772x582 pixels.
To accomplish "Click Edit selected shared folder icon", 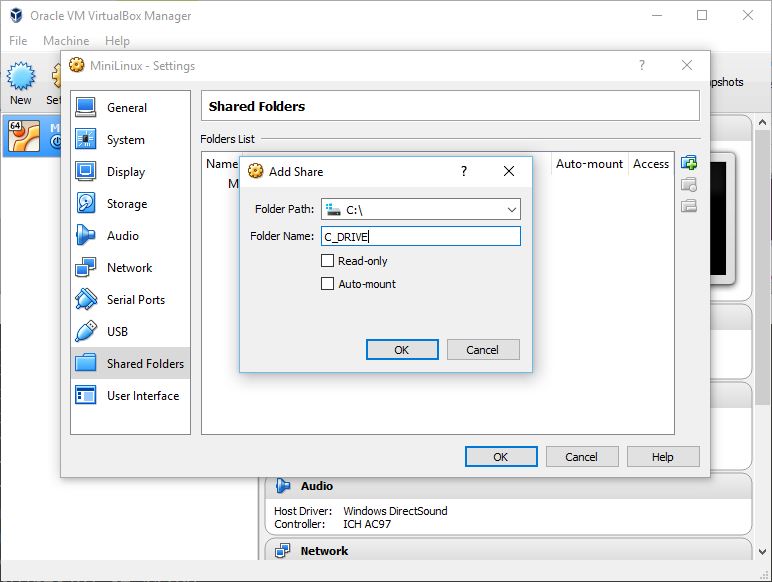I will coord(689,185).
